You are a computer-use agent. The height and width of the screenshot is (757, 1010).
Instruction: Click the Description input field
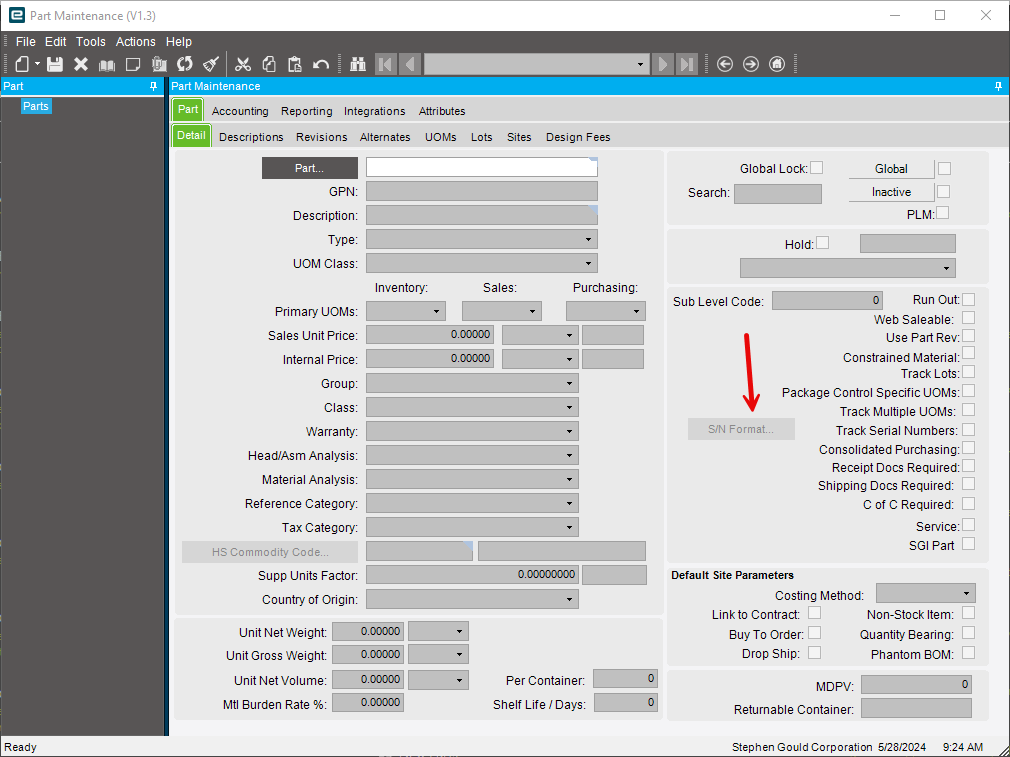click(482, 215)
